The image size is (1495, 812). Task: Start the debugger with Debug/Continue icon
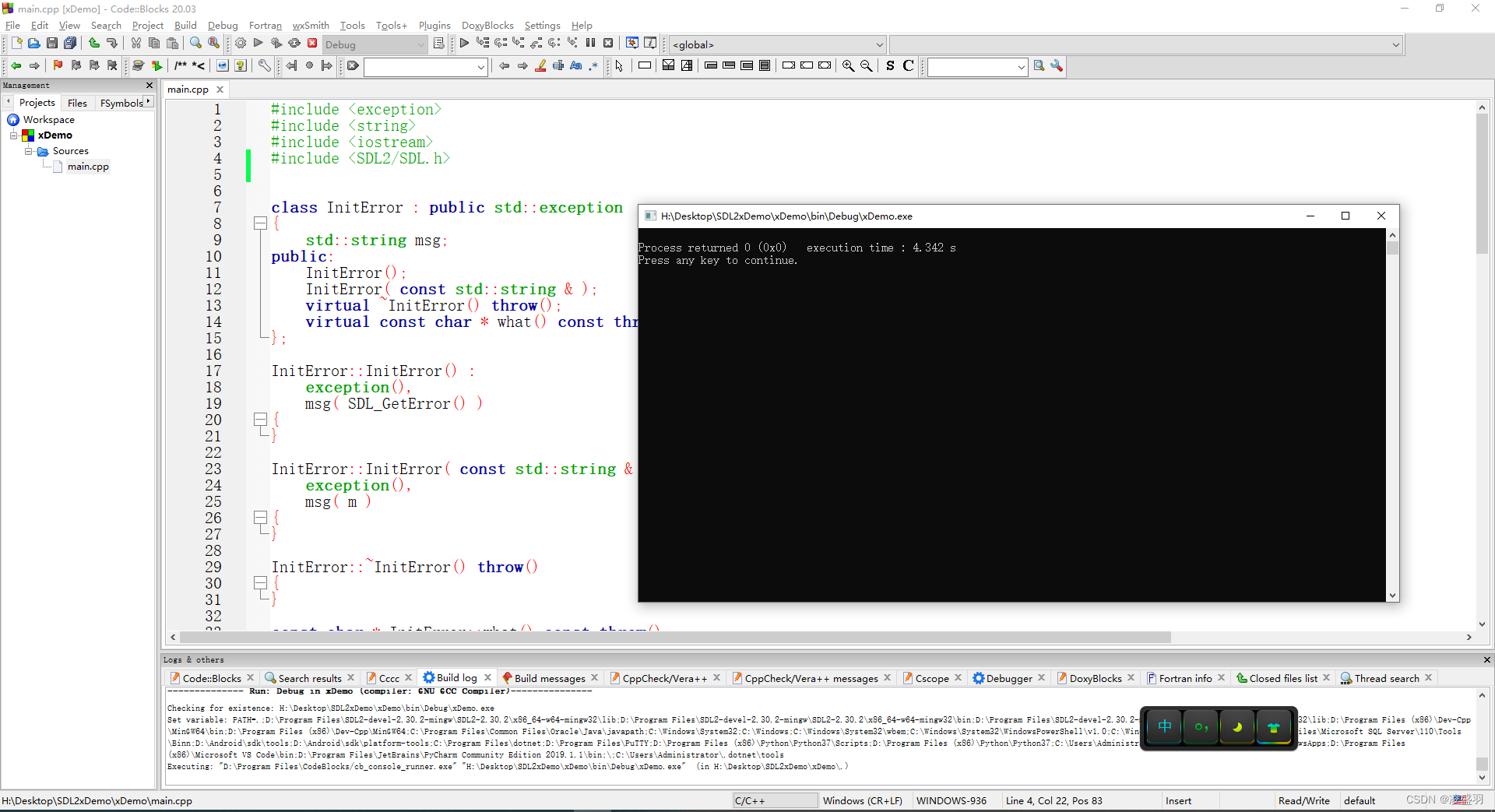pyautogui.click(x=464, y=44)
